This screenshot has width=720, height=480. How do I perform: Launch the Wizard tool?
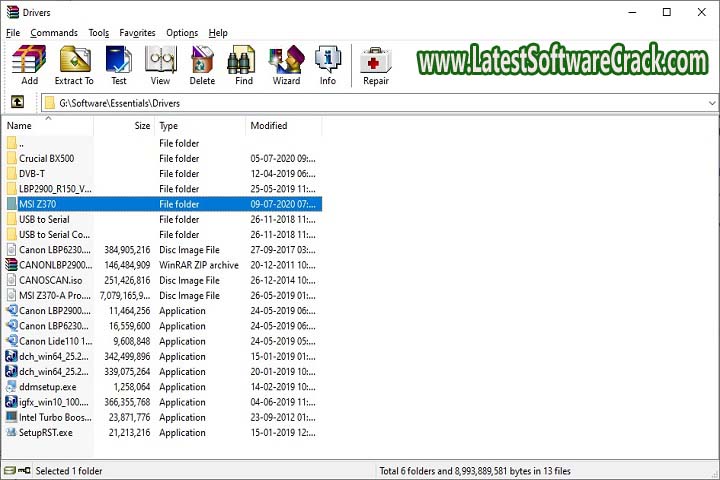(286, 65)
